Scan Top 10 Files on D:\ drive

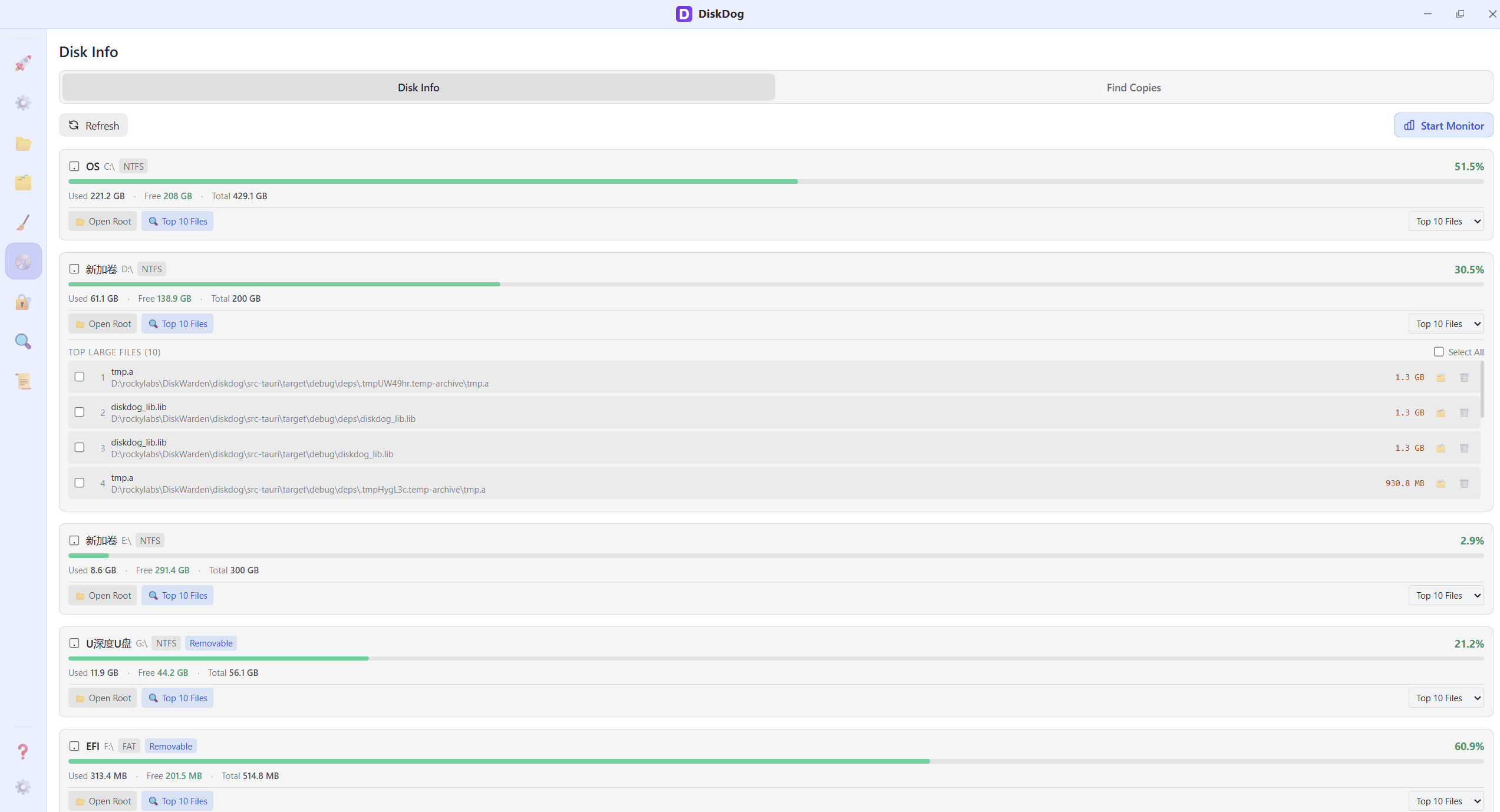(177, 324)
